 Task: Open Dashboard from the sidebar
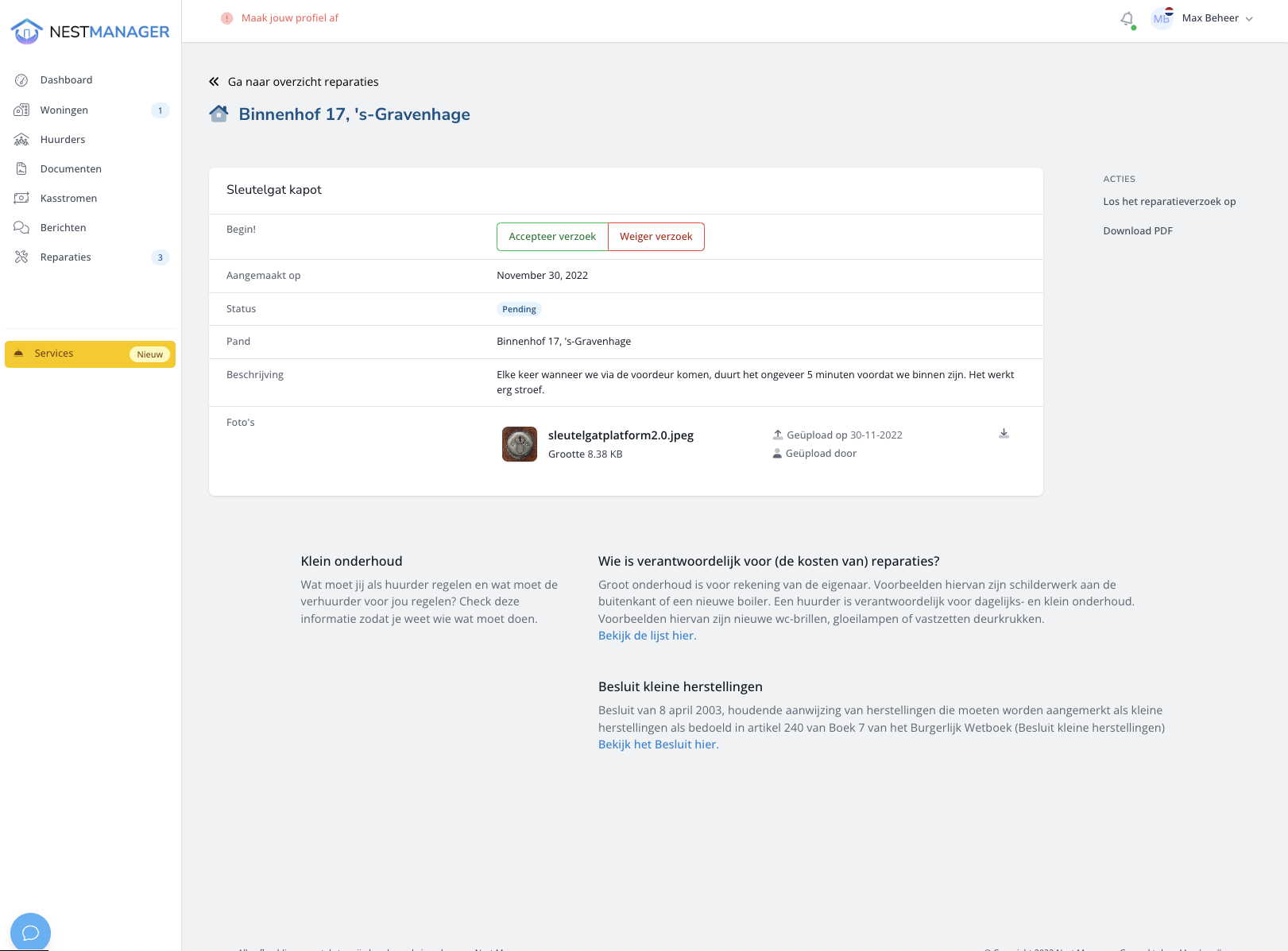pyautogui.click(x=66, y=80)
